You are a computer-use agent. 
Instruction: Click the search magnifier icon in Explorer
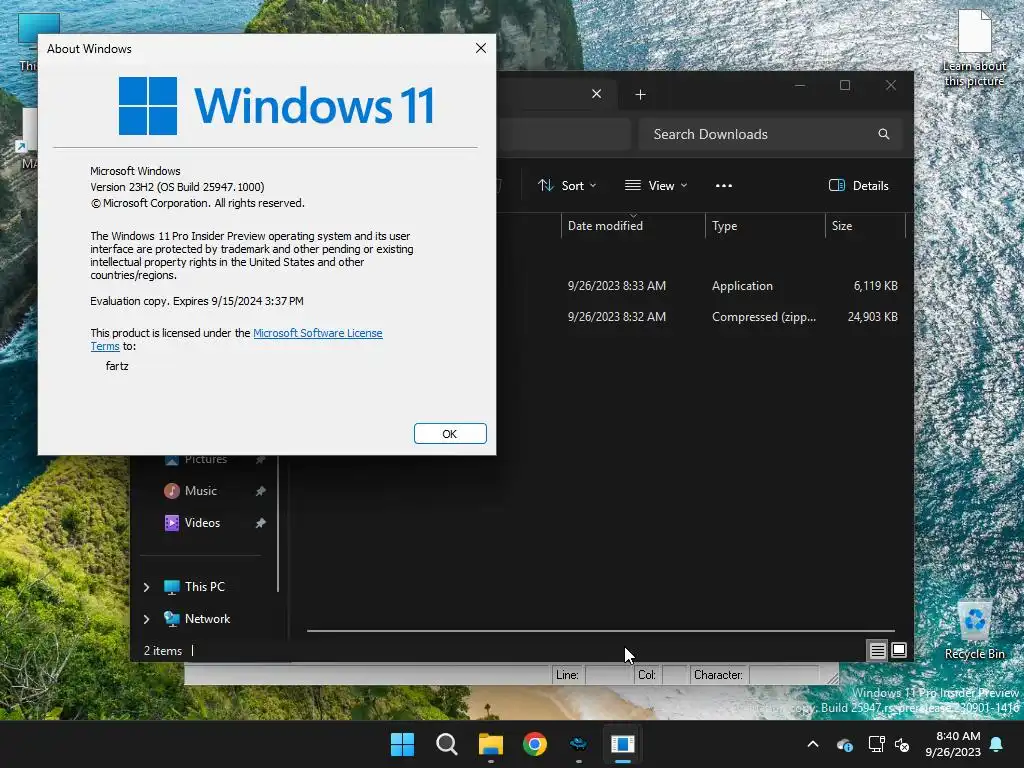point(884,134)
